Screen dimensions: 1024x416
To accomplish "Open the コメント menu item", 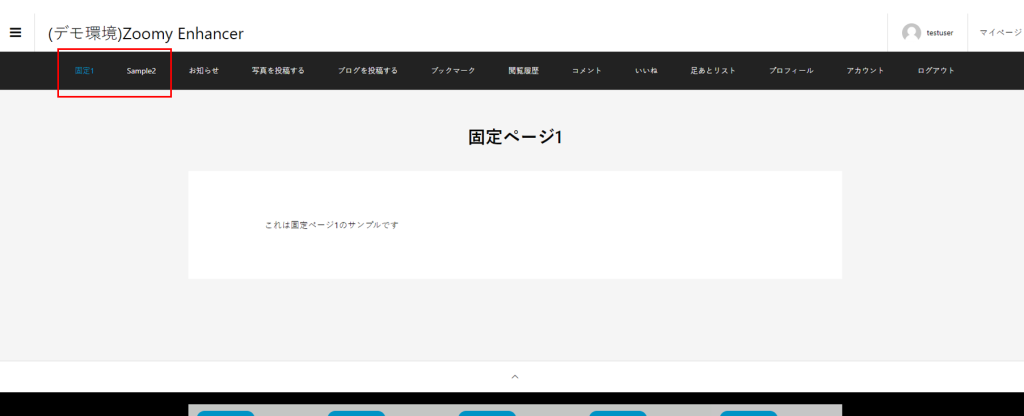I will 586,71.
